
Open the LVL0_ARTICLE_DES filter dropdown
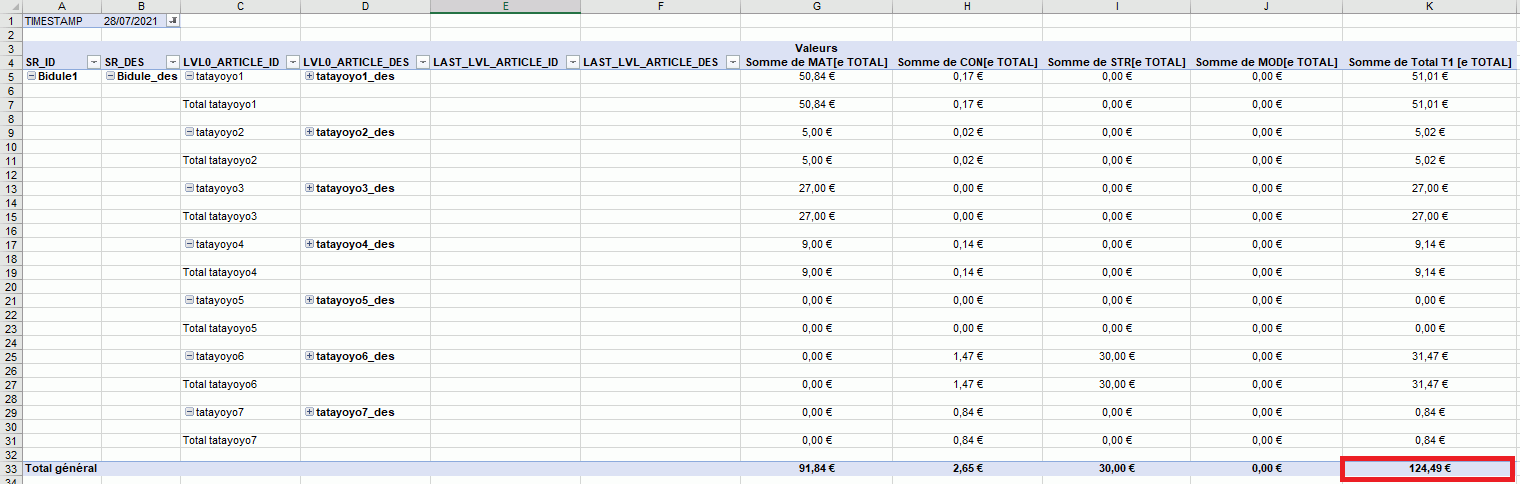[x=422, y=62]
